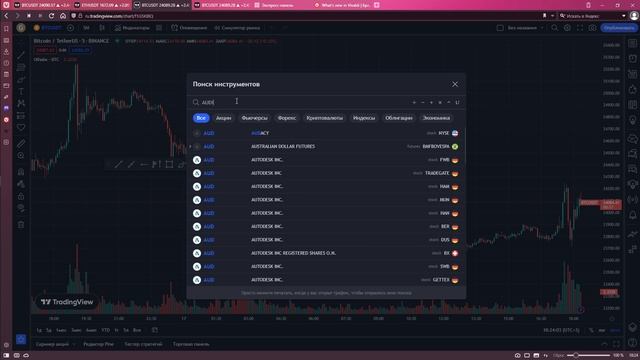
Task: Choose the AUDACY NYSE result
Action: tap(326, 133)
